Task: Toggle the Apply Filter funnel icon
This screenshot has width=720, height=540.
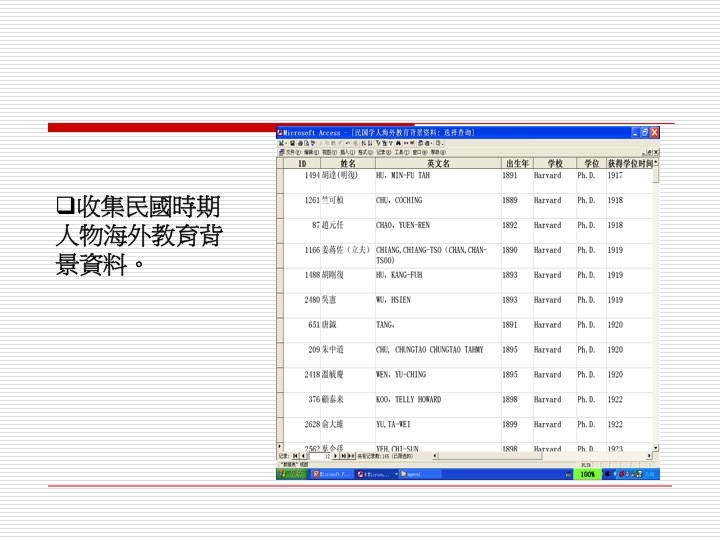Action: click(391, 143)
